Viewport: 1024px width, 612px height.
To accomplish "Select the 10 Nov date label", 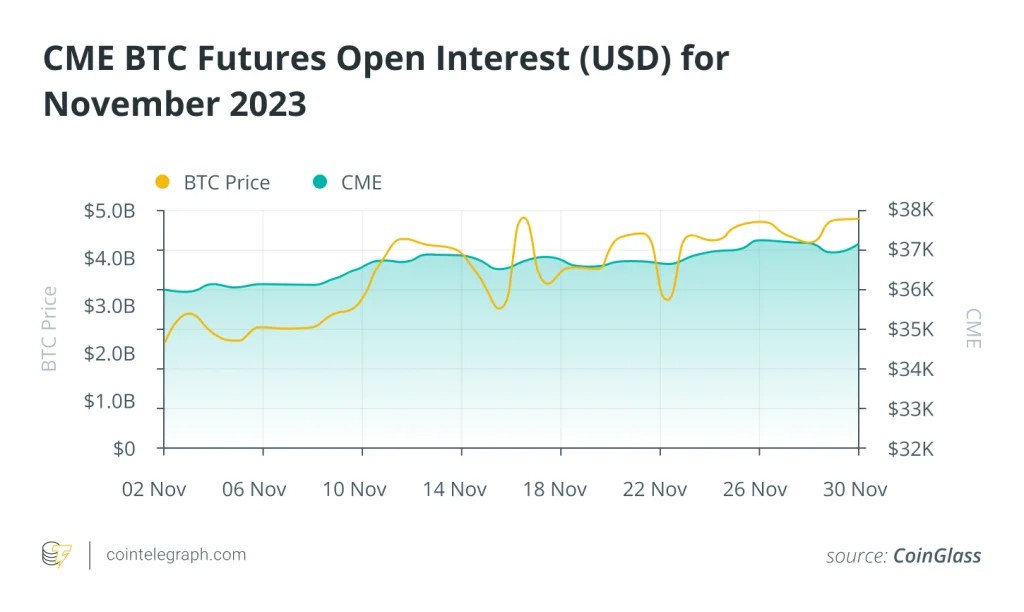I will point(354,489).
